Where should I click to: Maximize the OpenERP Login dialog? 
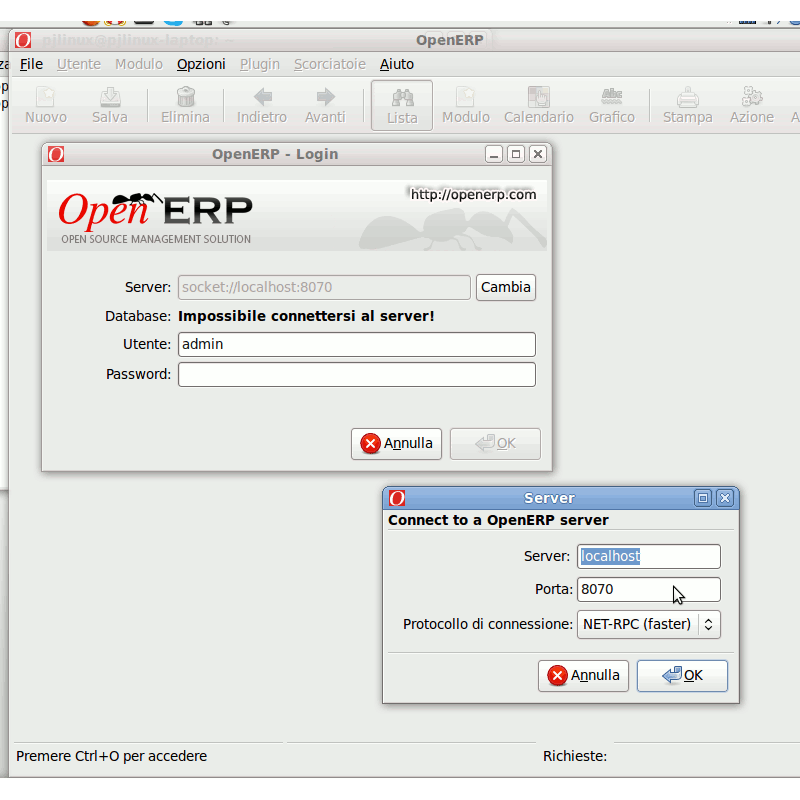click(x=516, y=154)
